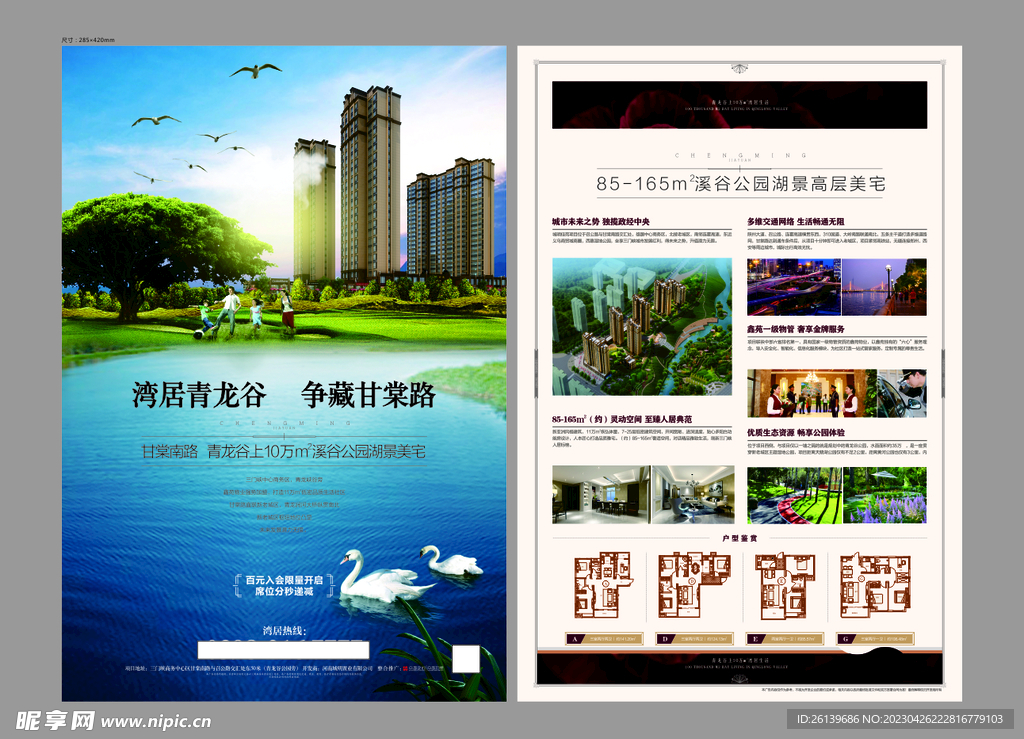Click the "D" unit type label bar

click(x=694, y=639)
